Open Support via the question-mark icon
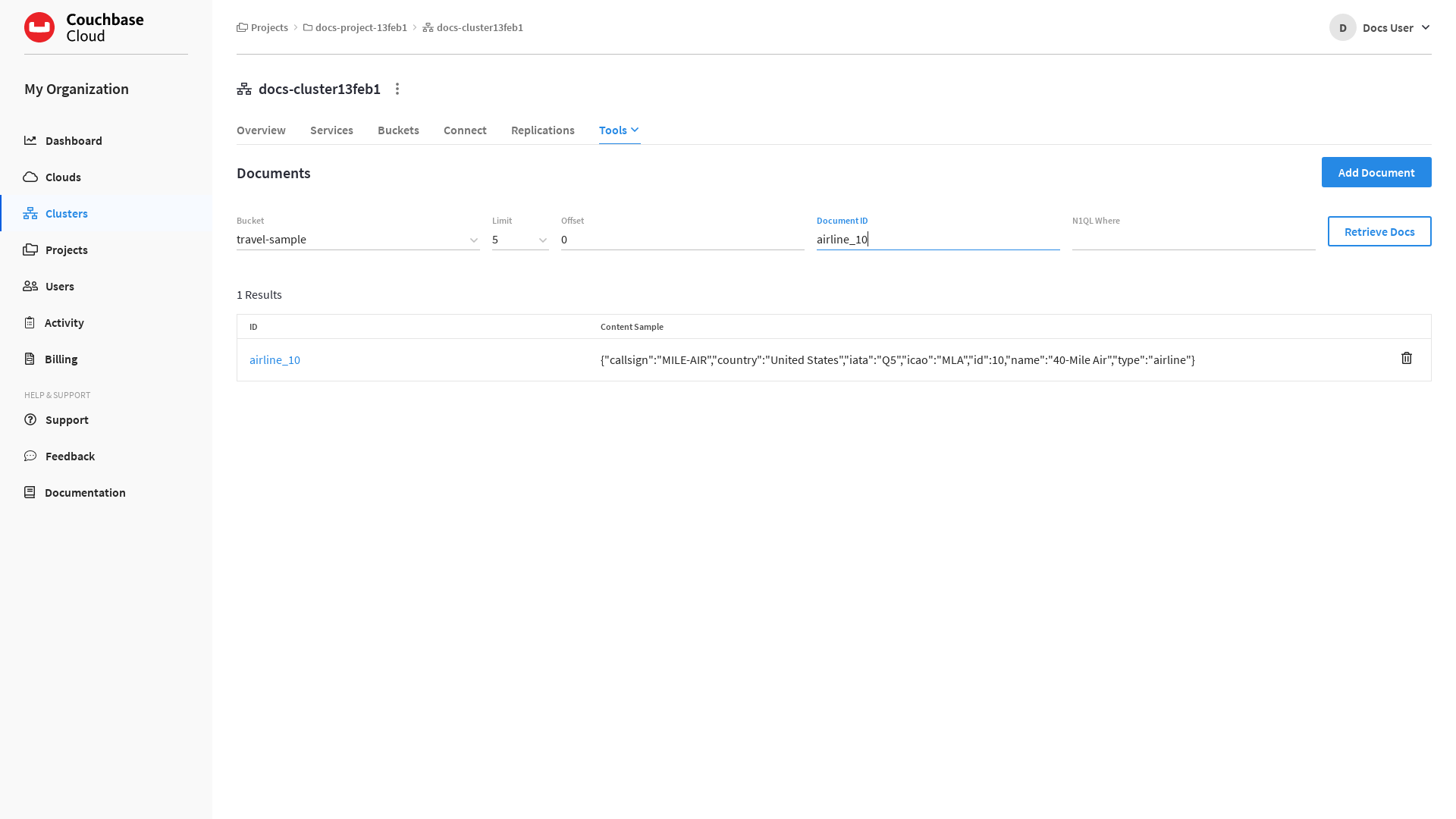This screenshot has width=1456, height=819. coord(30,419)
